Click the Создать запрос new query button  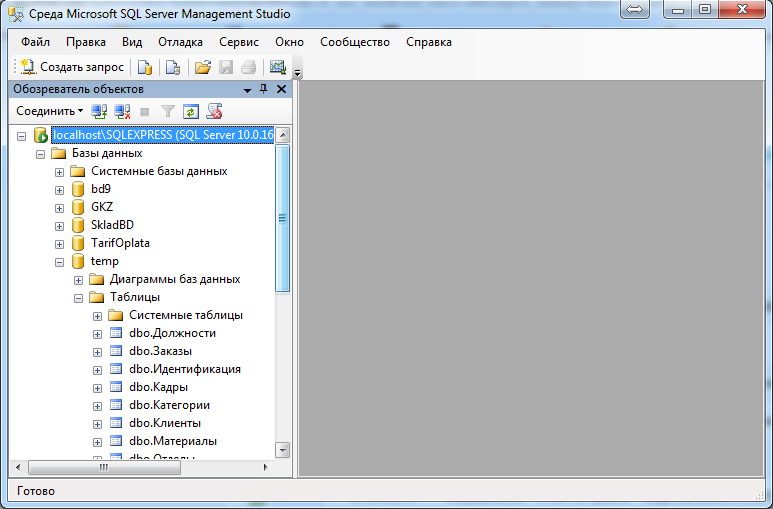[72, 67]
